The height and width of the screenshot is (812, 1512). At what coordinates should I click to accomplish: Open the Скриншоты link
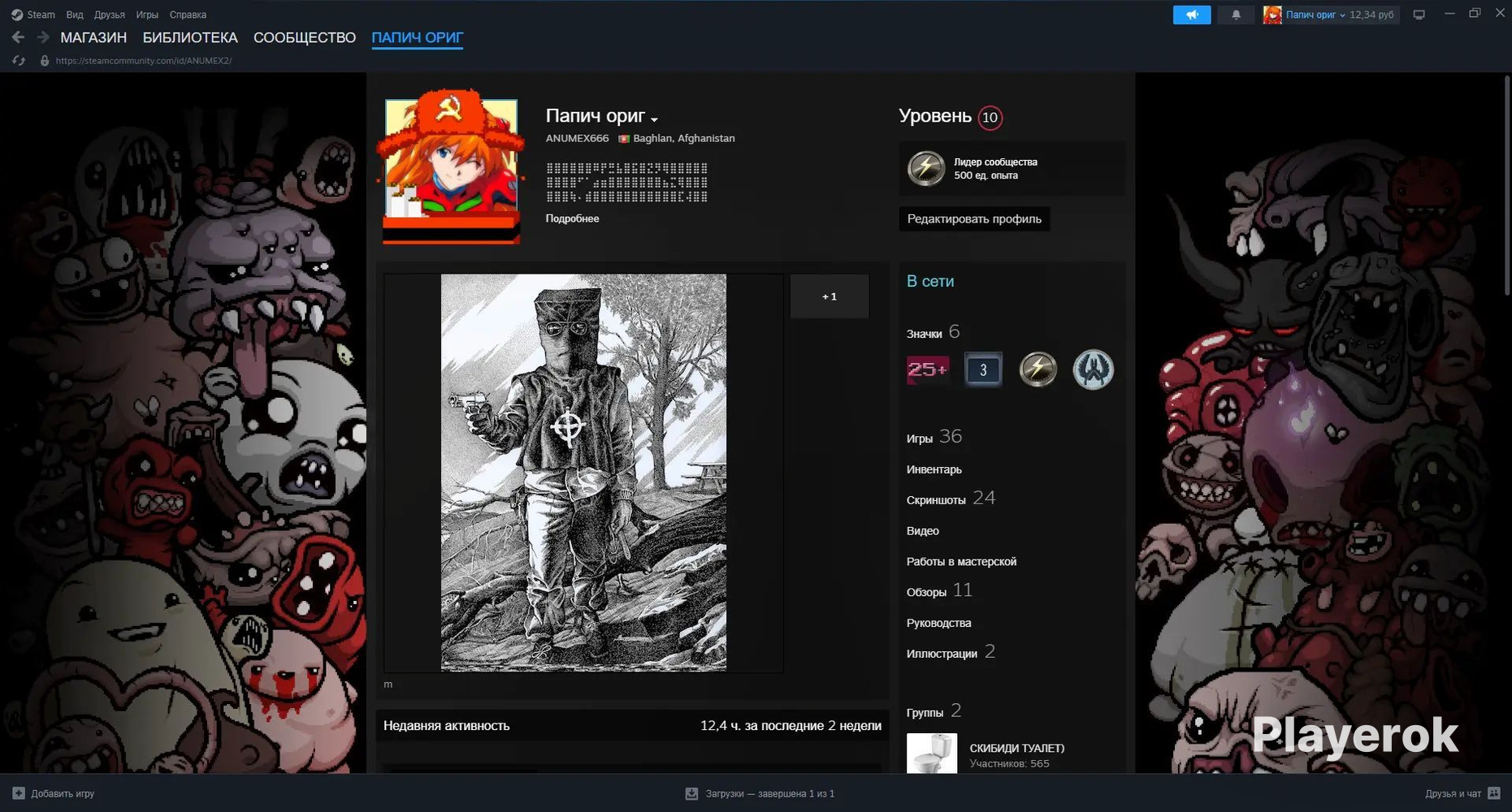pyautogui.click(x=936, y=500)
